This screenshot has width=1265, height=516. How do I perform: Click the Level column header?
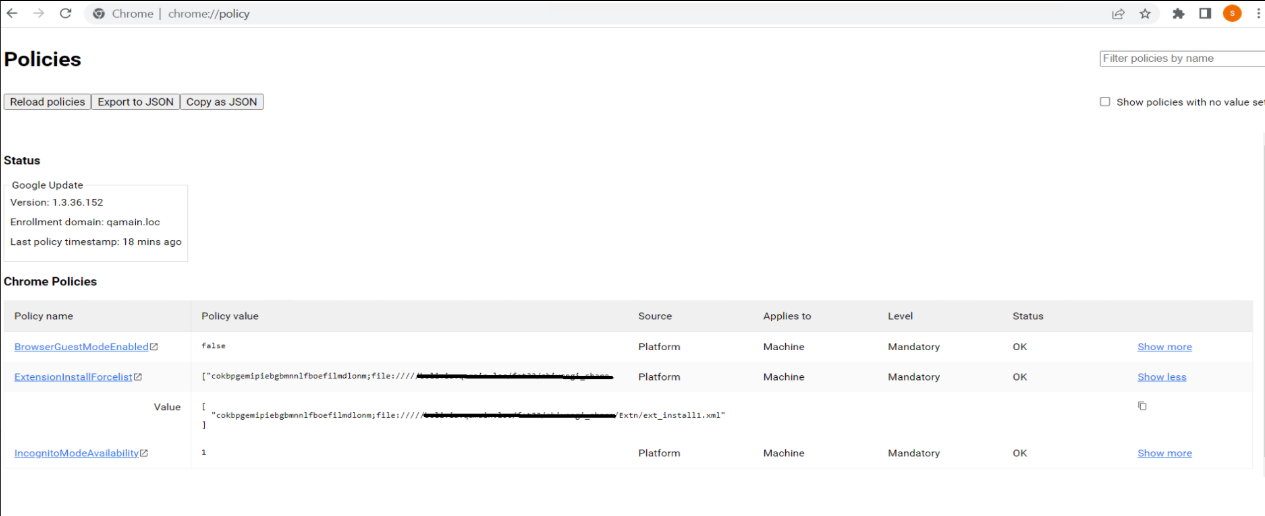click(900, 316)
